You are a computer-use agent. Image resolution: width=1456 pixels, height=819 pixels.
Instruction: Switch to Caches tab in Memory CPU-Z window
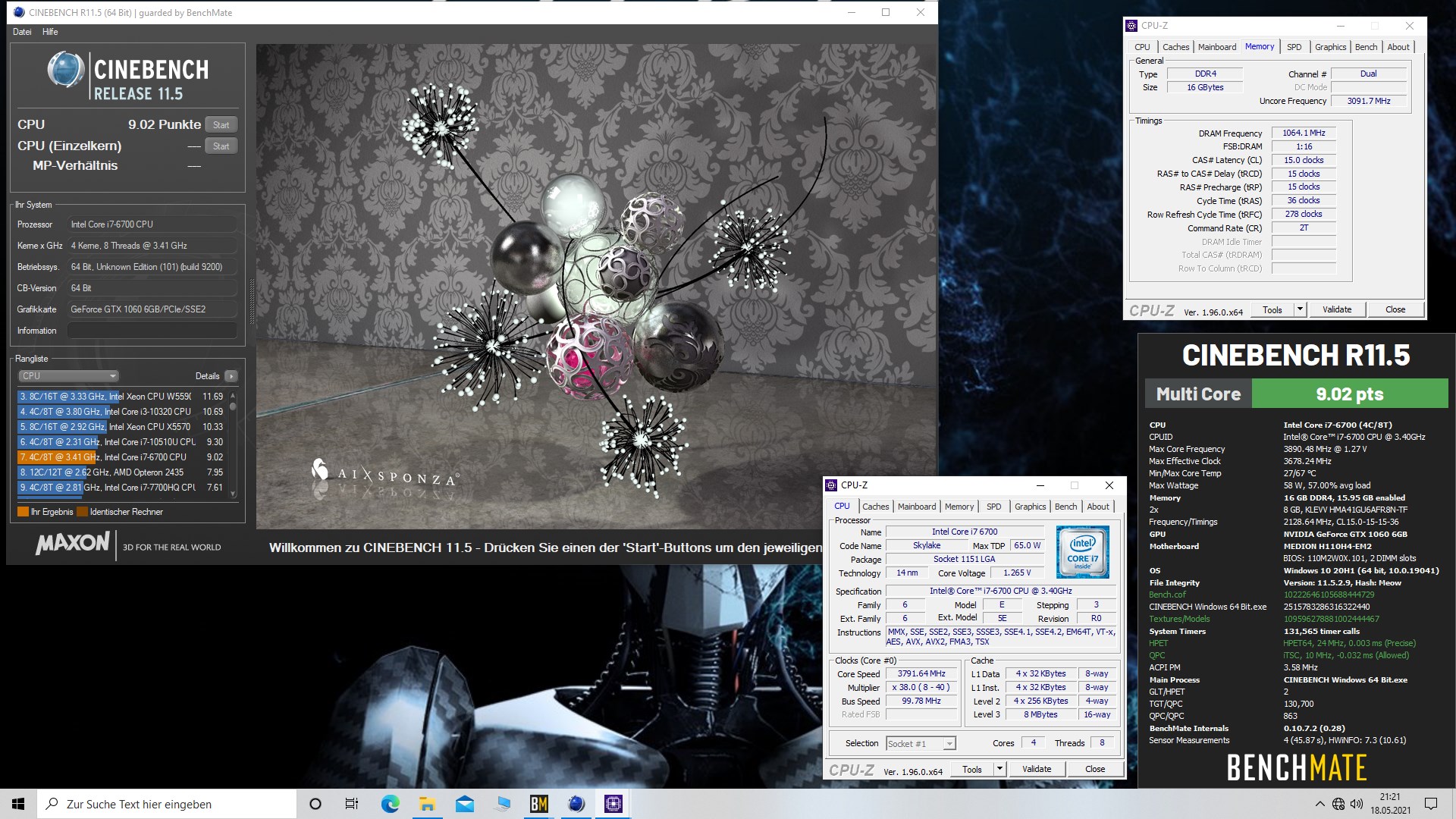click(1175, 47)
